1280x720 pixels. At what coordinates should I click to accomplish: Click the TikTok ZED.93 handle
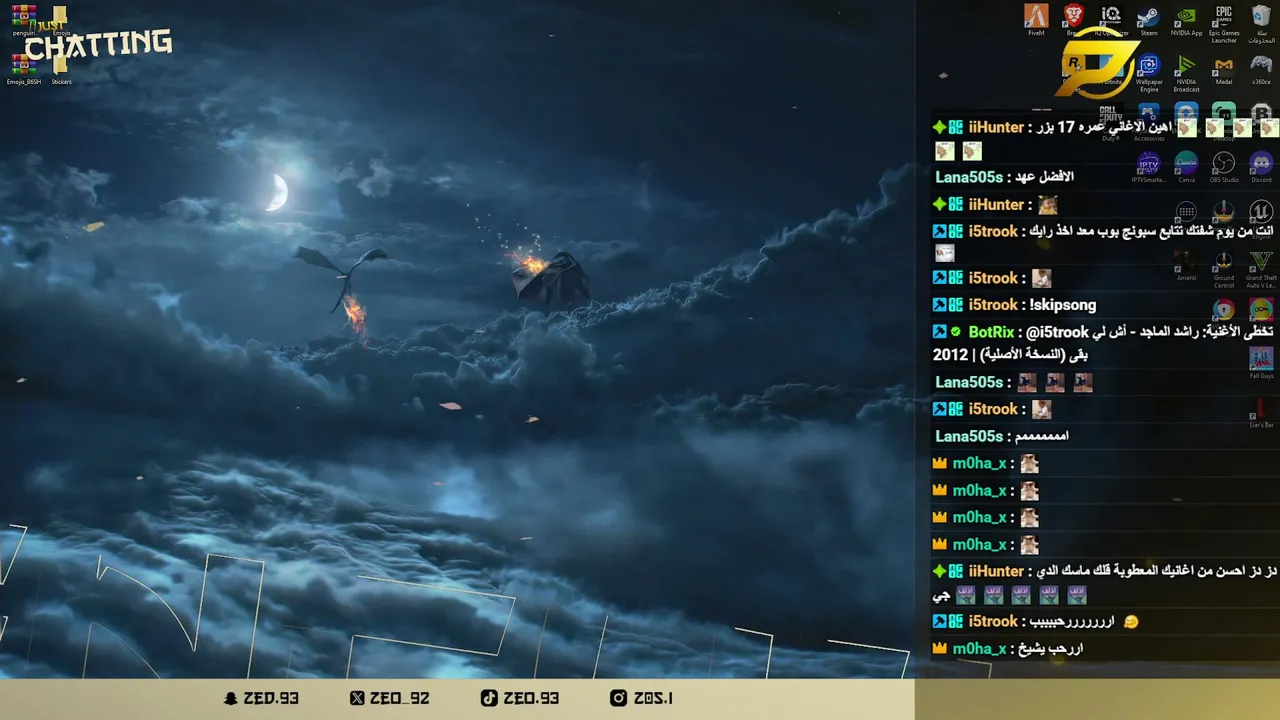[520, 698]
